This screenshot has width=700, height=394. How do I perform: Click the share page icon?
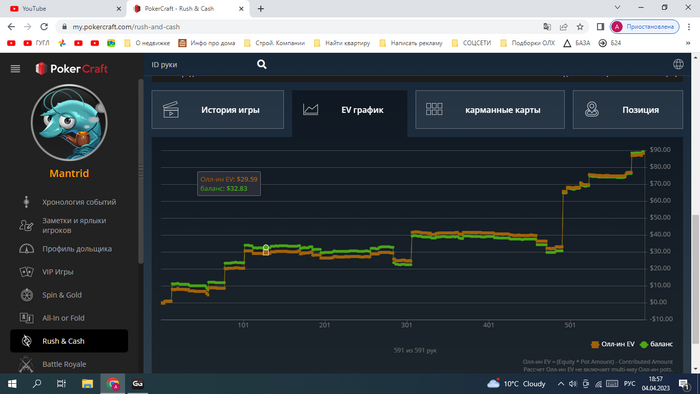[x=563, y=27]
